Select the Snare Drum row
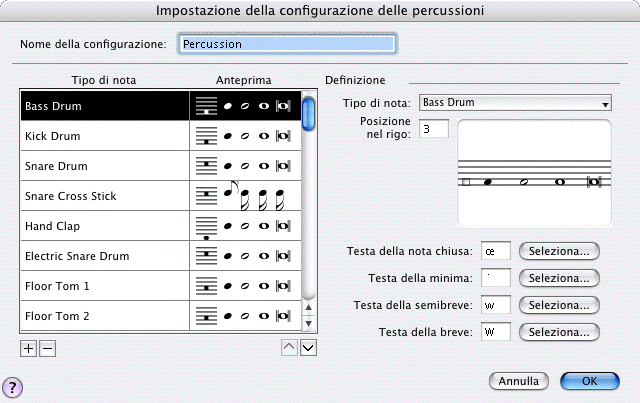 tap(105, 166)
